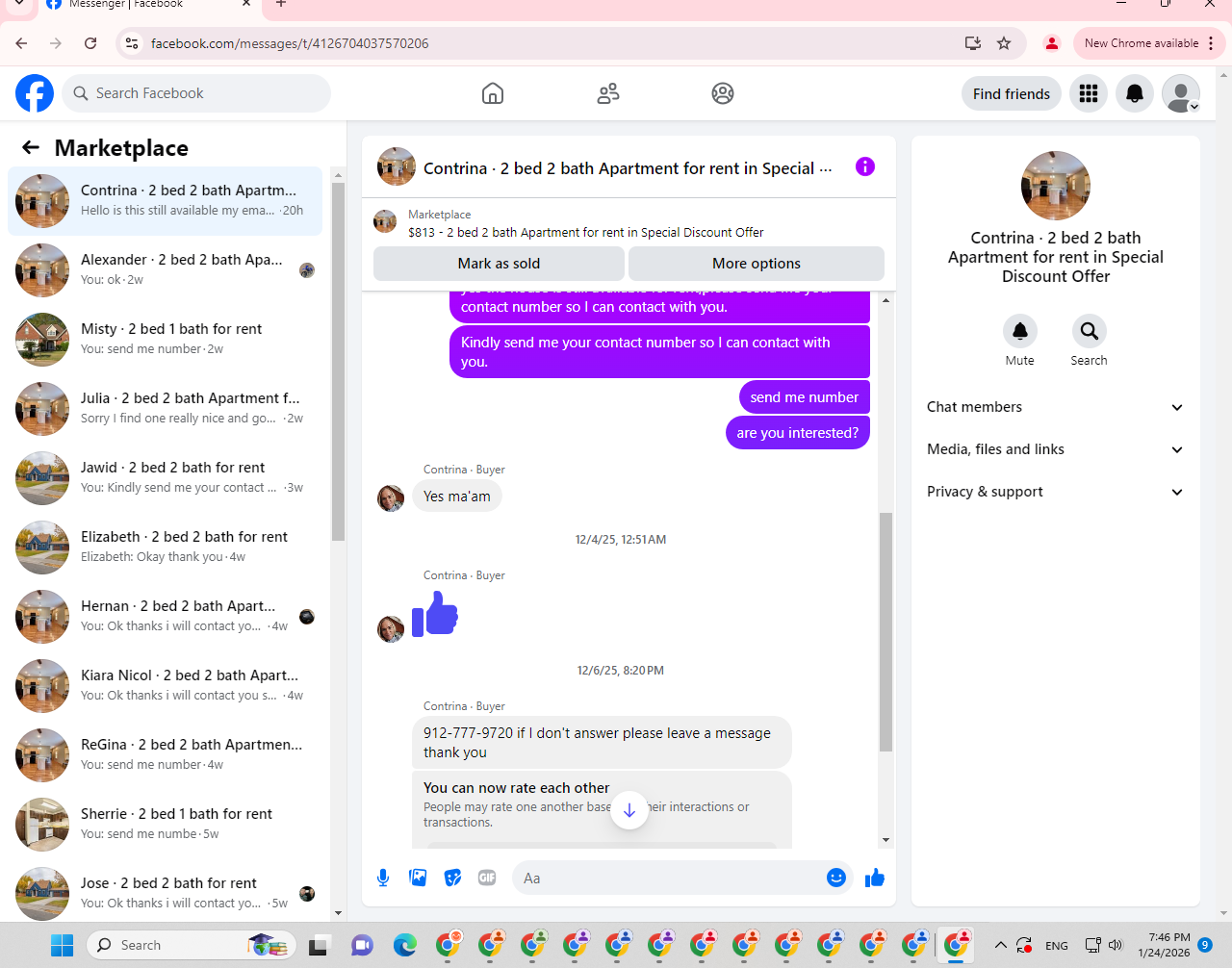Reload the page in Chrome
The width and height of the screenshot is (1232, 968).
coord(90,43)
